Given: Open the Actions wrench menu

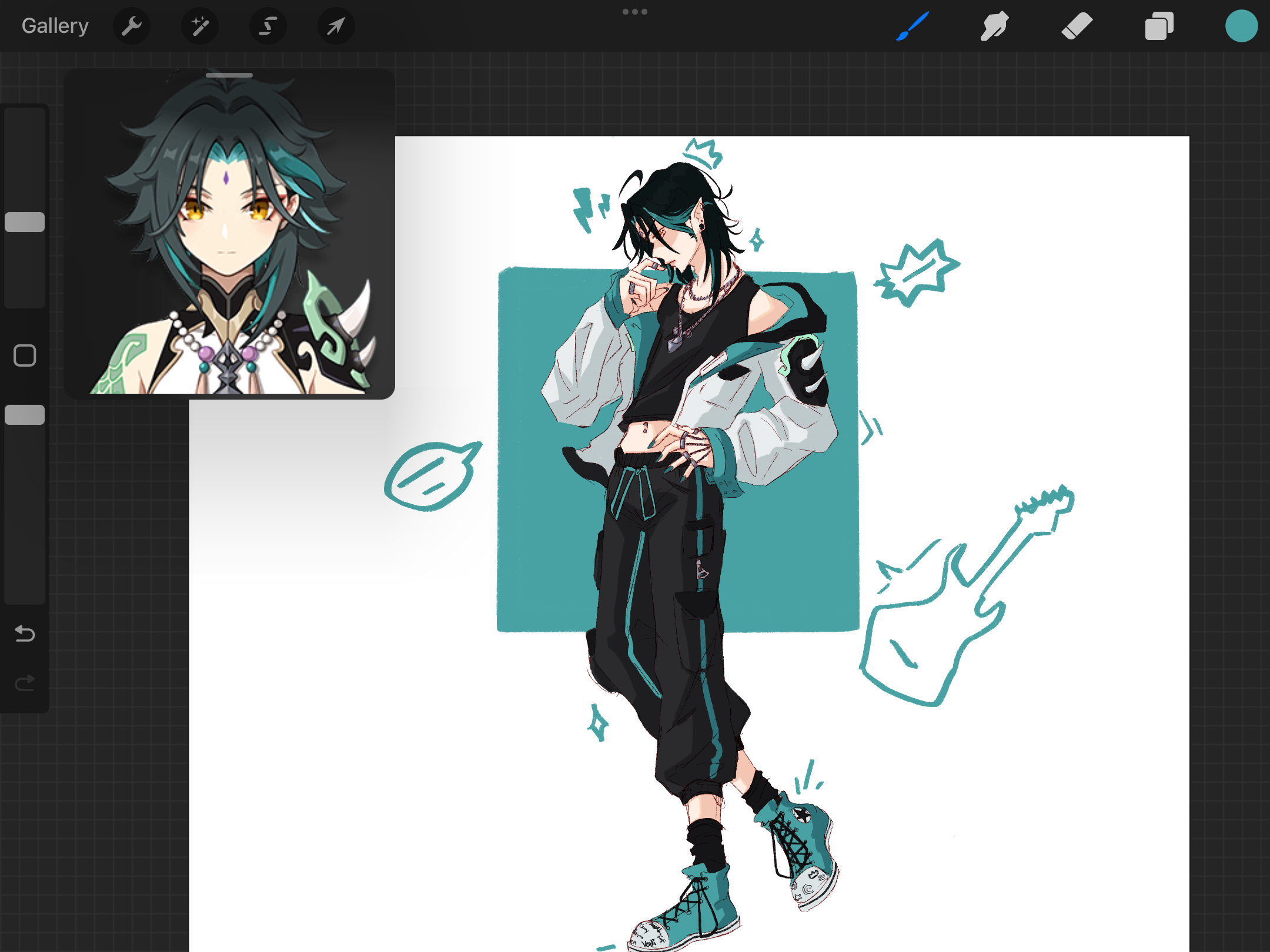Looking at the screenshot, I should click(132, 26).
